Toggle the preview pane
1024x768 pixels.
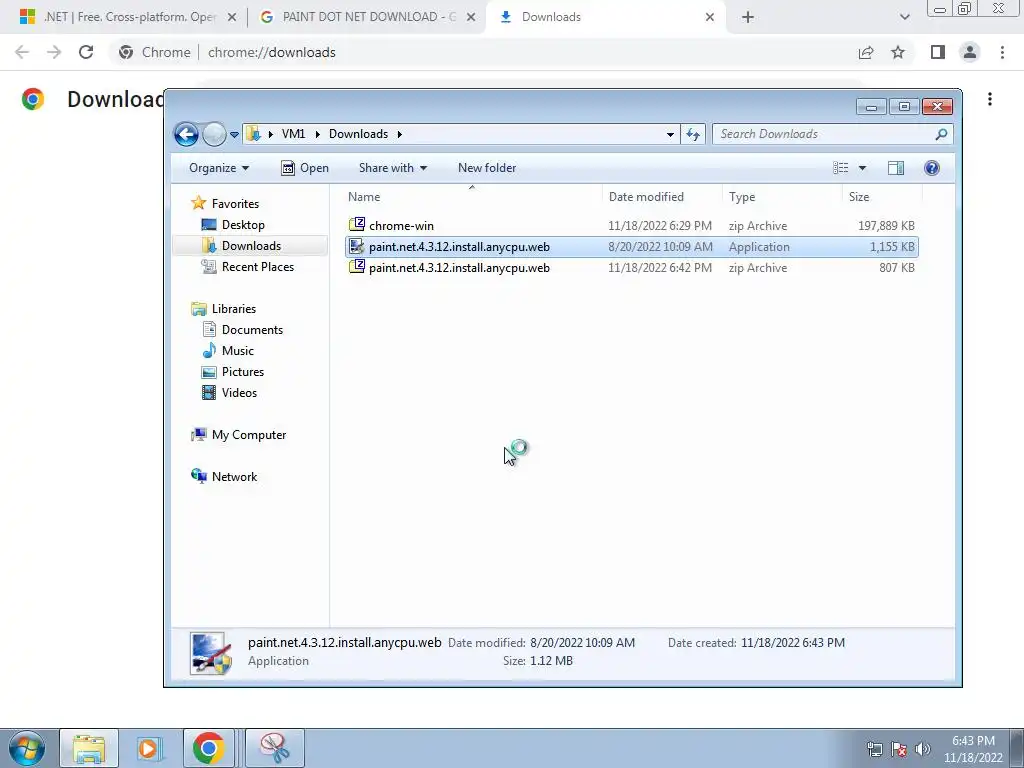point(896,168)
